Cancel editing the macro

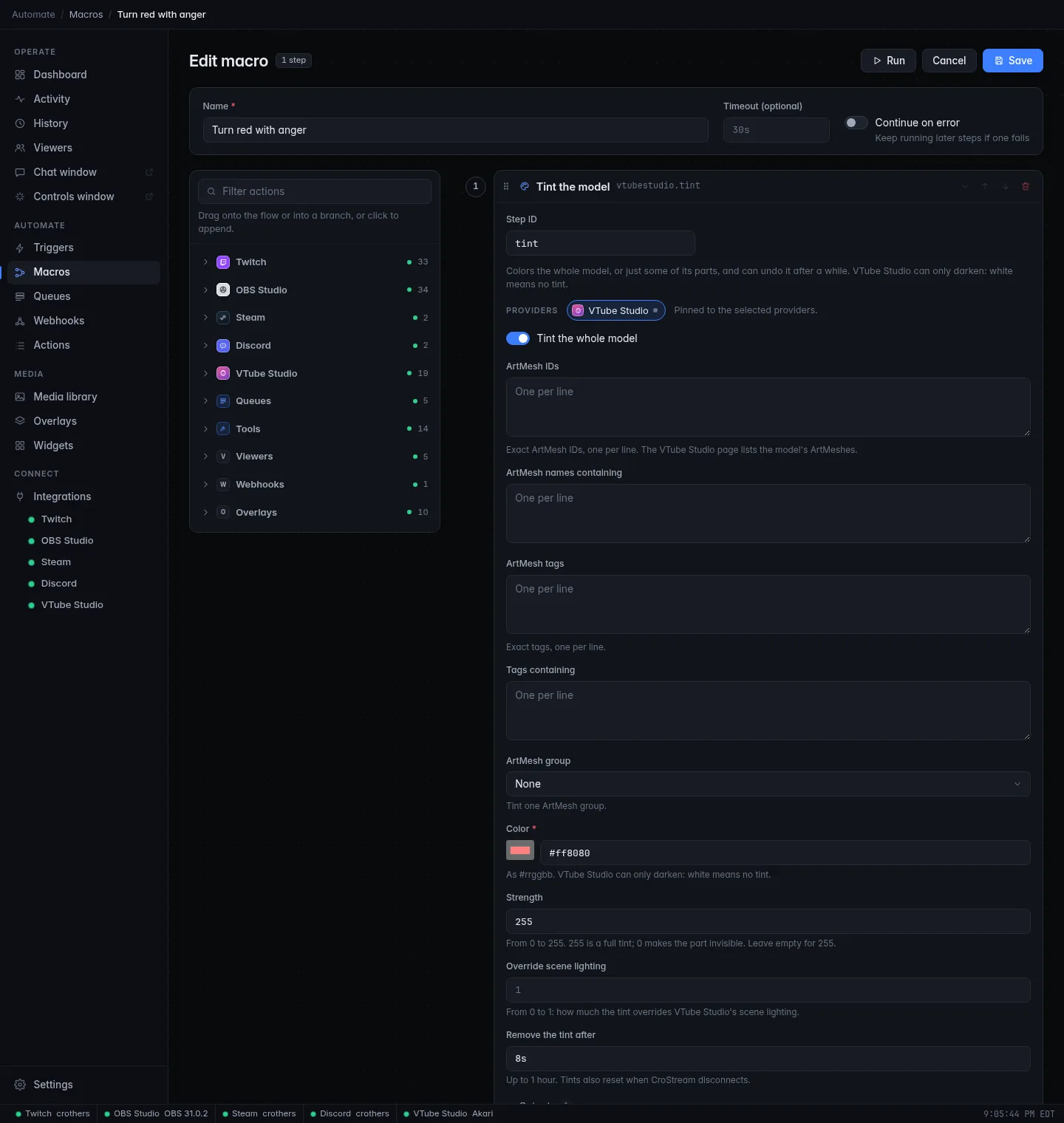pyautogui.click(x=949, y=61)
